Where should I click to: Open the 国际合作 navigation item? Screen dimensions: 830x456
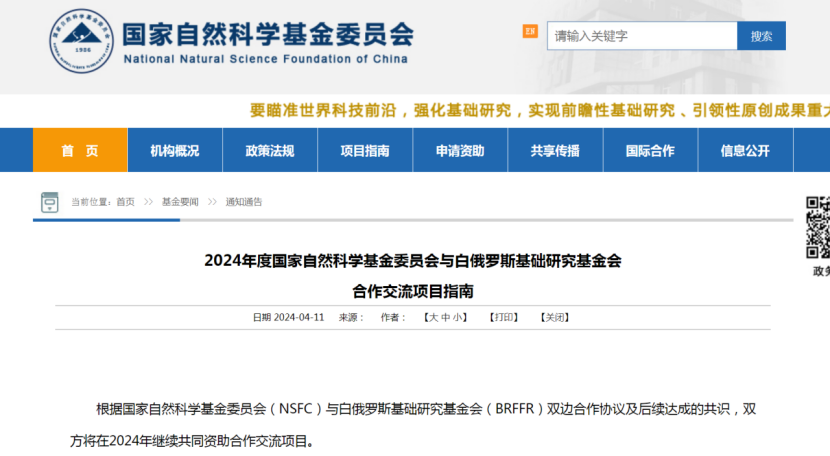(x=650, y=151)
